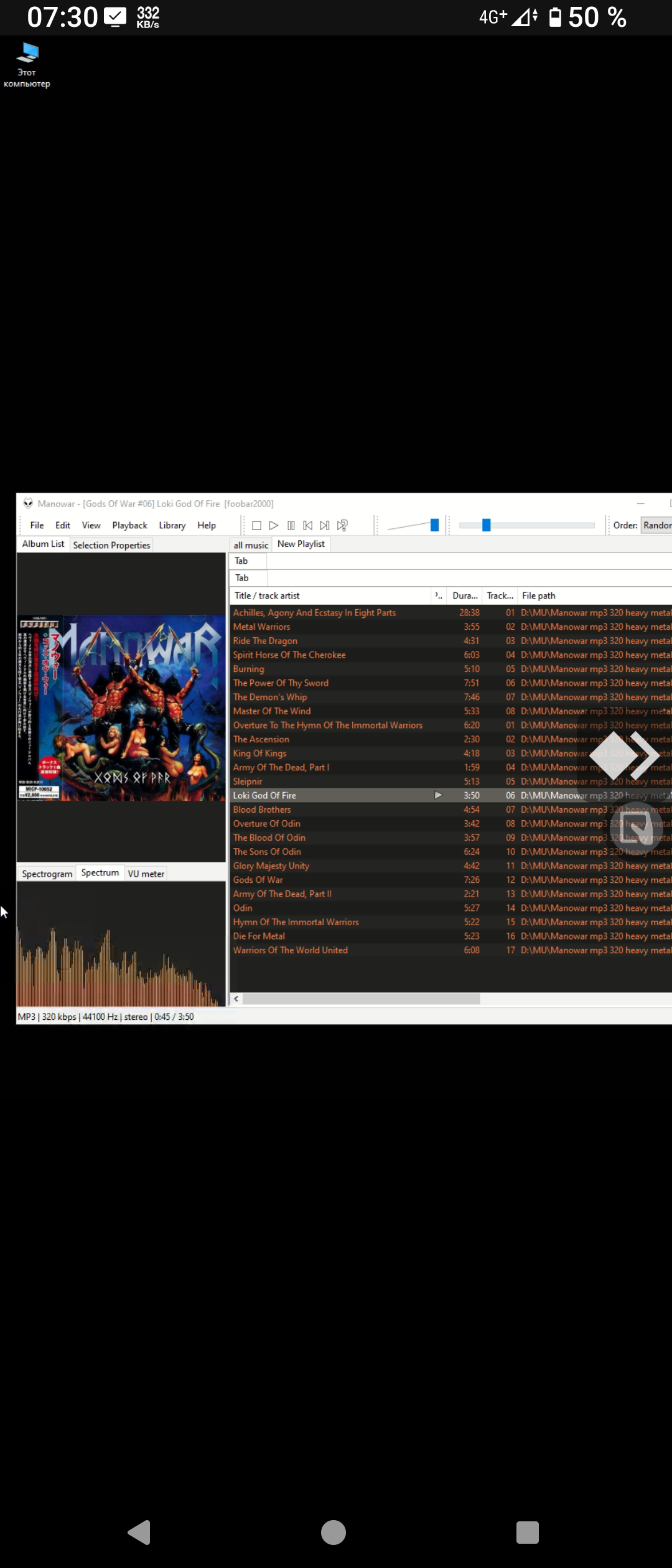Click the Random playback icon

click(x=342, y=525)
